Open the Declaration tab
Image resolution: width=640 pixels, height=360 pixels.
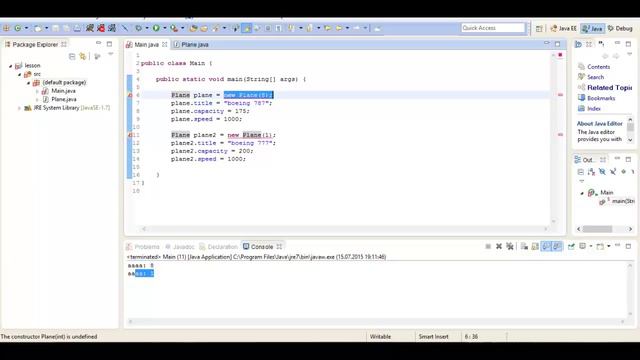[x=218, y=247]
